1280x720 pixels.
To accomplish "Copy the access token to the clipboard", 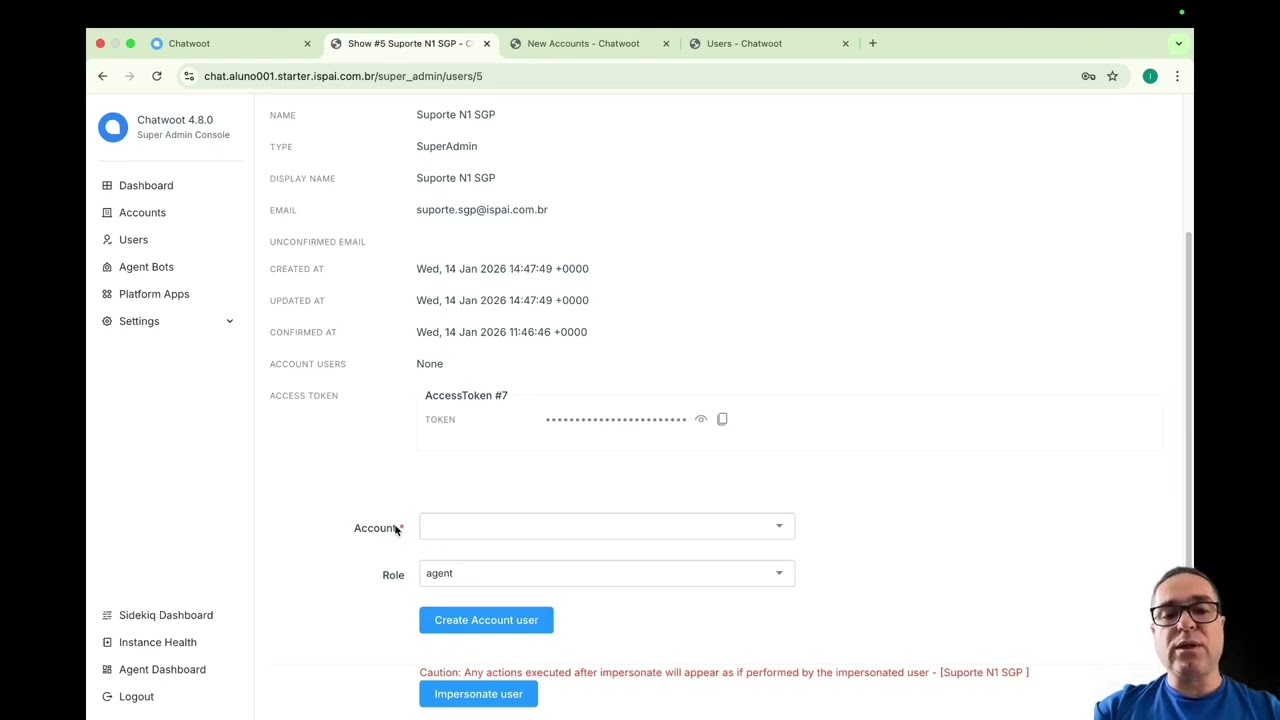I will pyautogui.click(x=722, y=419).
